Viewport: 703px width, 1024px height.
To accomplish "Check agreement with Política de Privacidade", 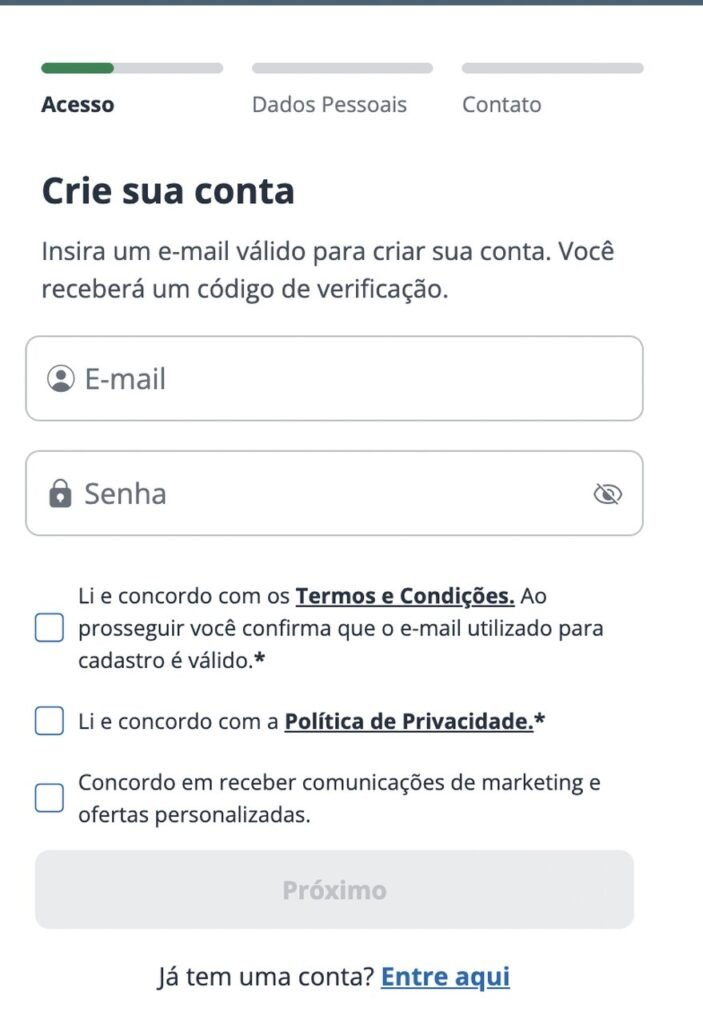I will [x=48, y=720].
